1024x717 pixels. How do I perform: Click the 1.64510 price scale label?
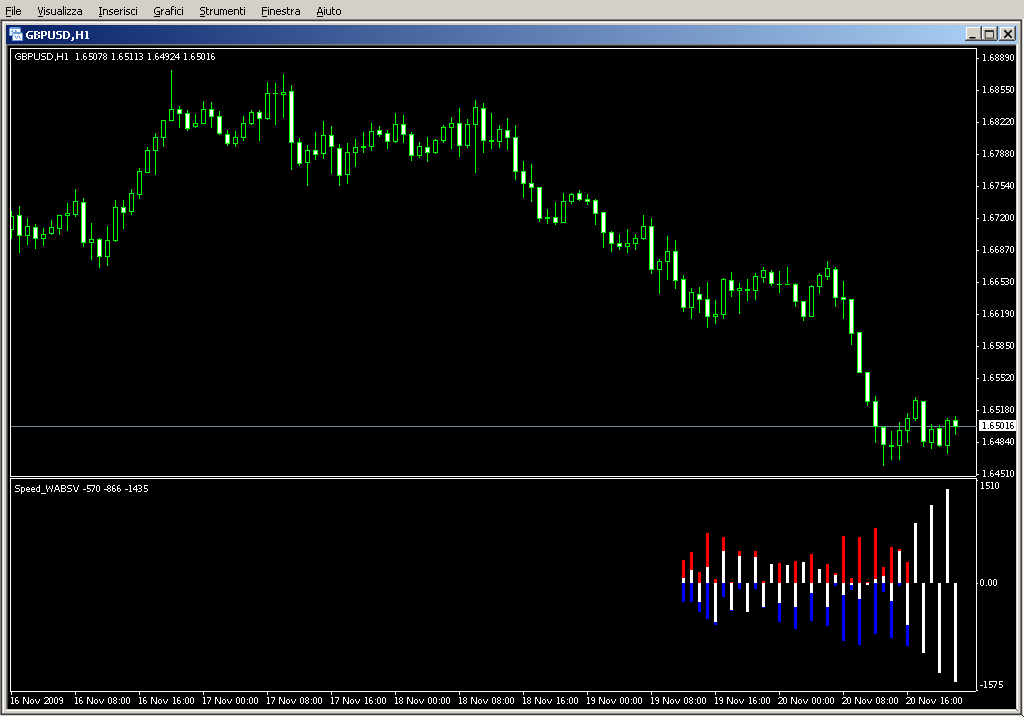(x=999, y=473)
